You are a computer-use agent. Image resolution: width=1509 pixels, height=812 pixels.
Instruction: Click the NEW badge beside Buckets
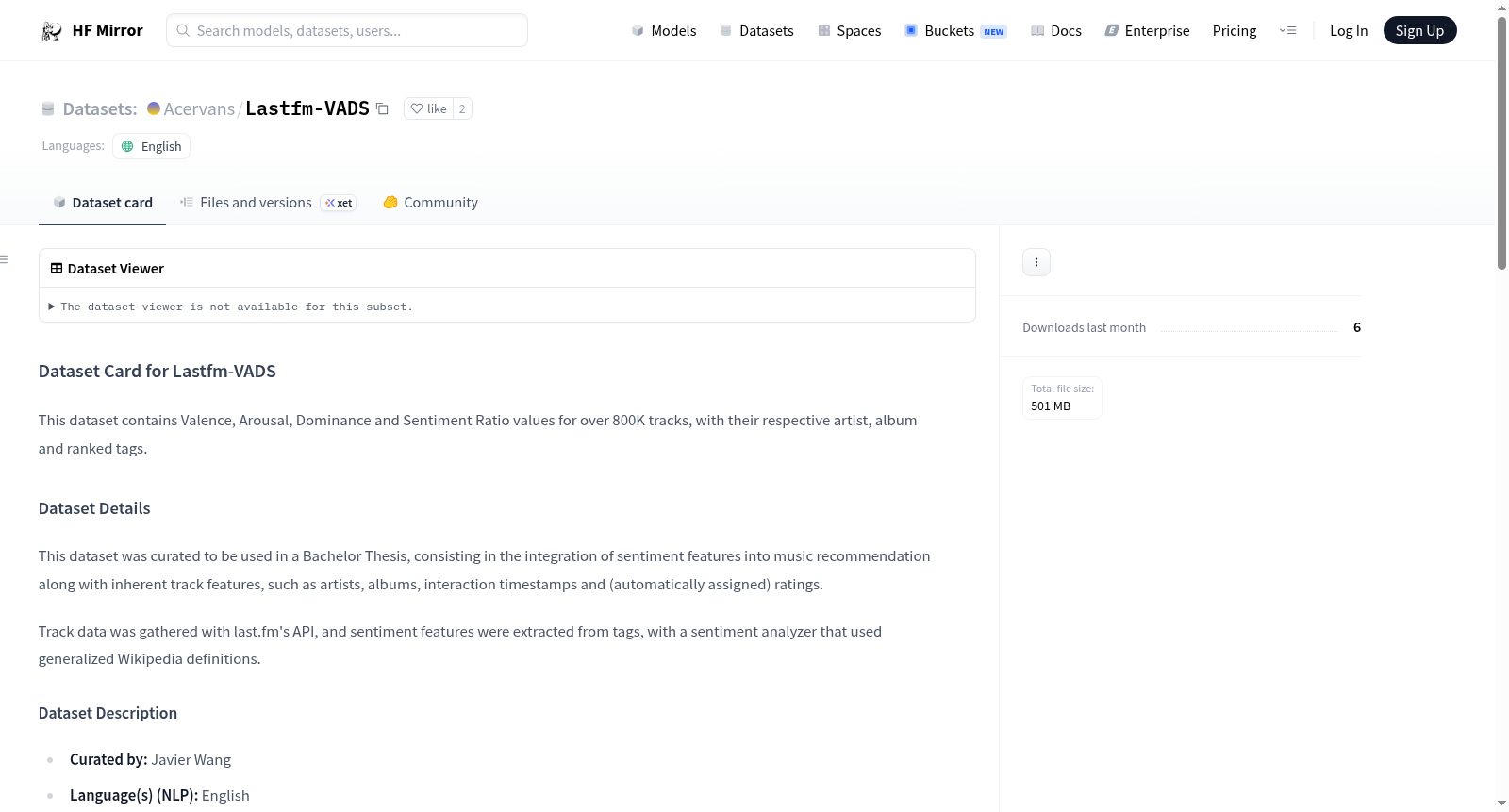994,32
